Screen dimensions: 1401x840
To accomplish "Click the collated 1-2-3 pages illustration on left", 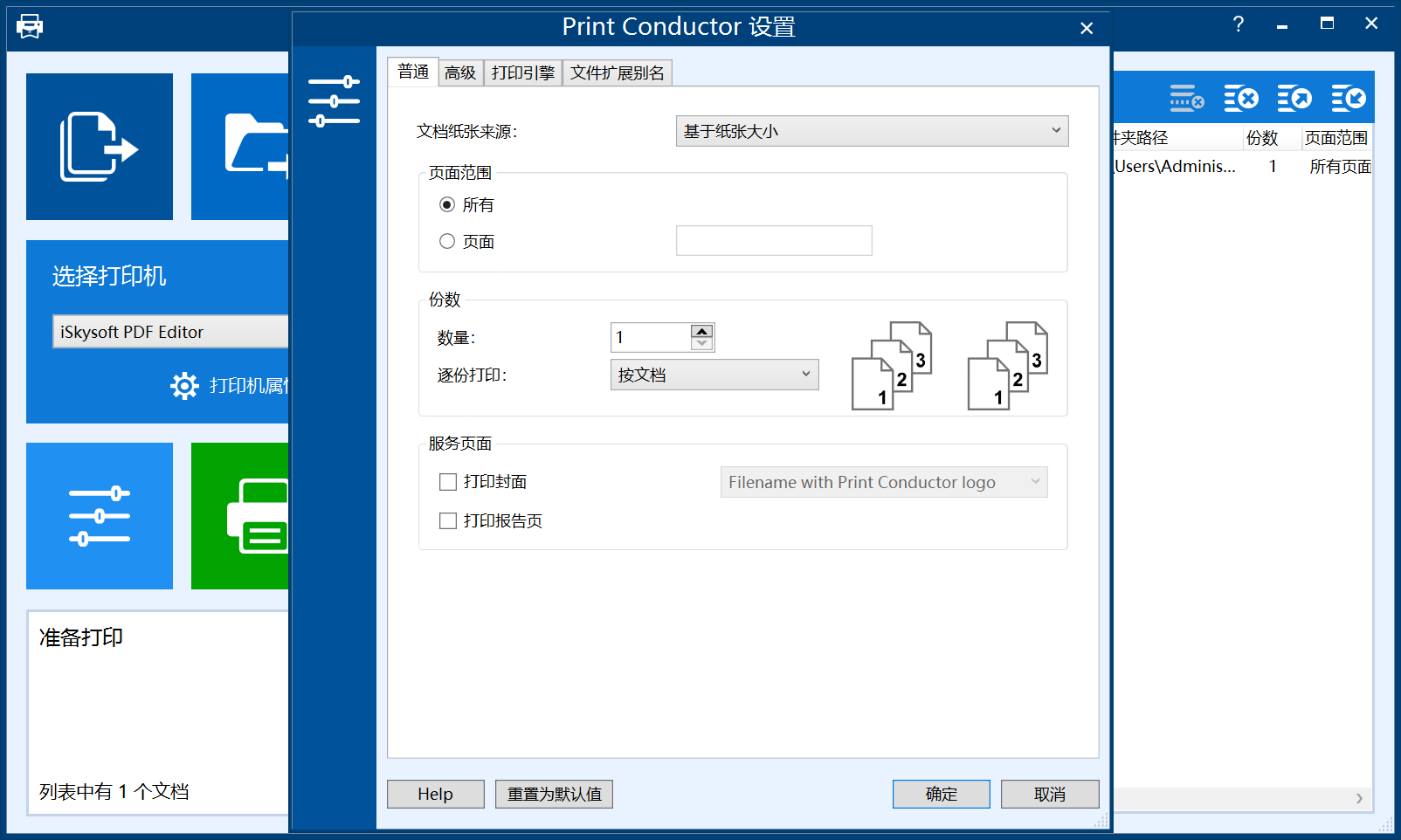I will tap(892, 365).
